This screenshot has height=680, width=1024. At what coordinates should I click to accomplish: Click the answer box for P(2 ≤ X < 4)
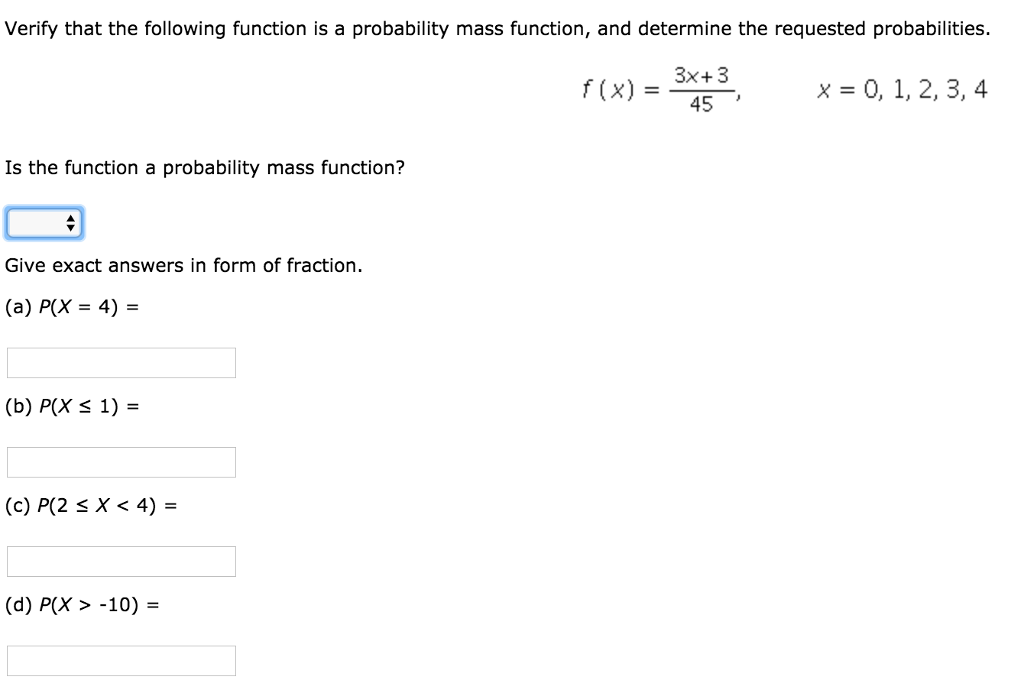(120, 561)
